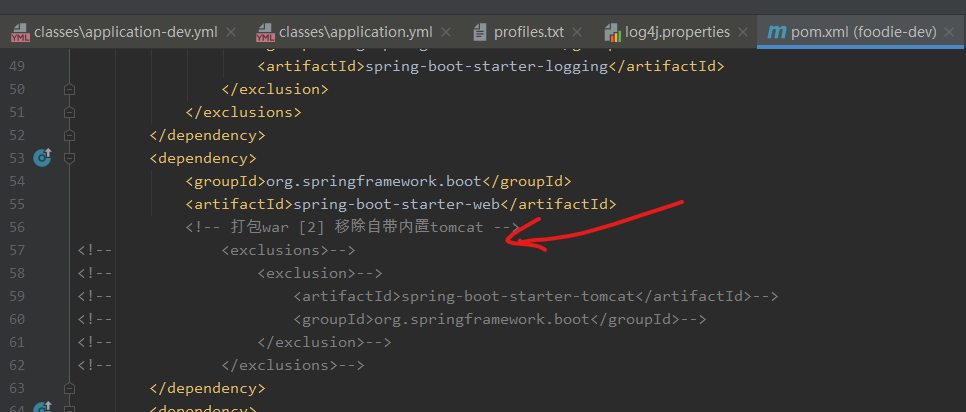The image size is (966, 412).
Task: Close the log4j.properties tab
Action: [x=745, y=32]
